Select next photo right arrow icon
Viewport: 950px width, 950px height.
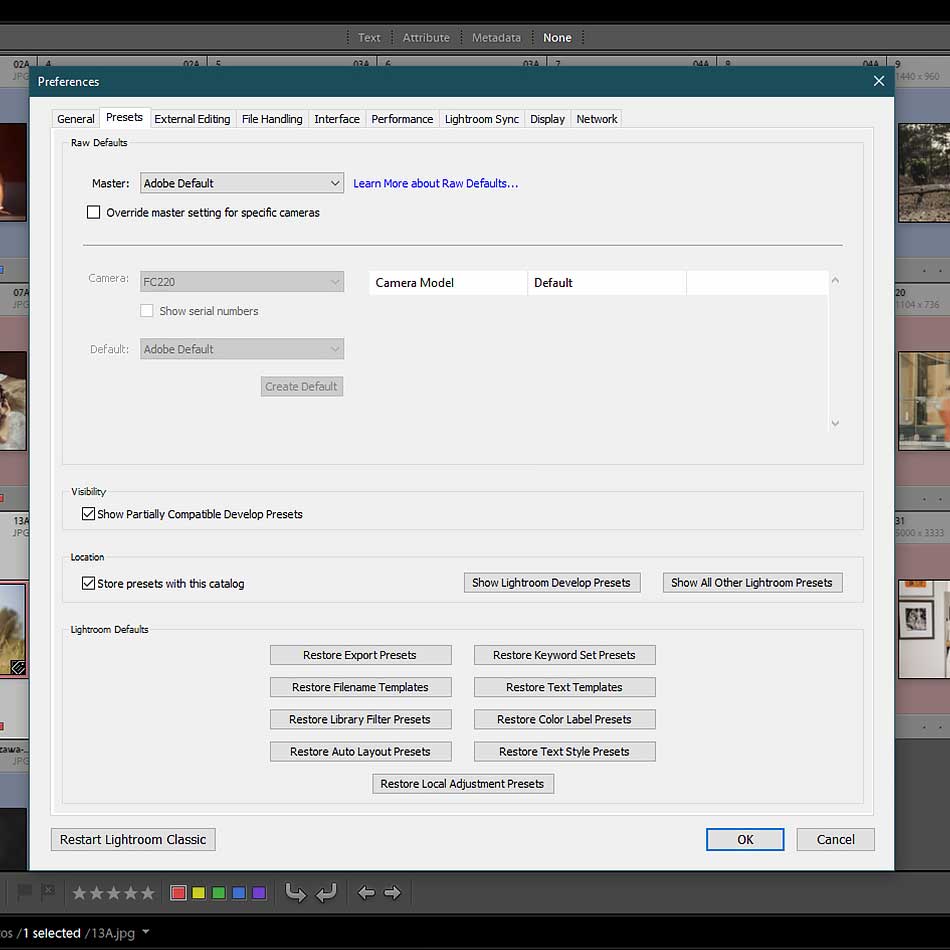point(393,892)
